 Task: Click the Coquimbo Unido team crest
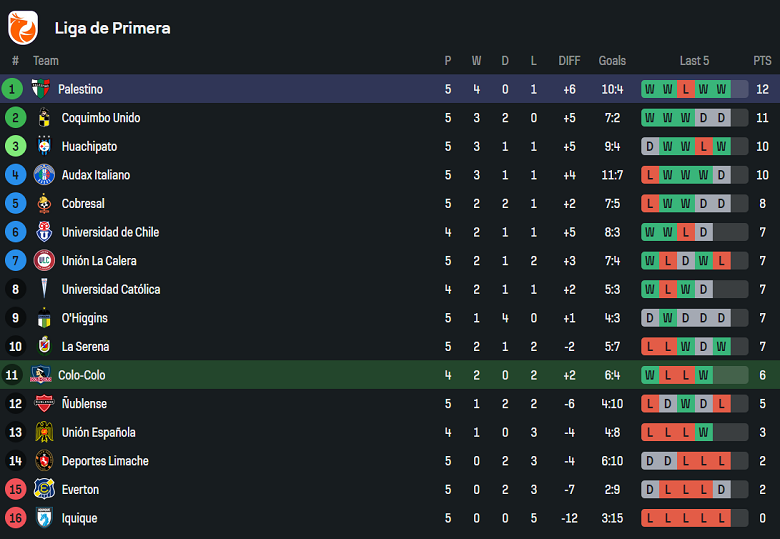[x=44, y=118]
